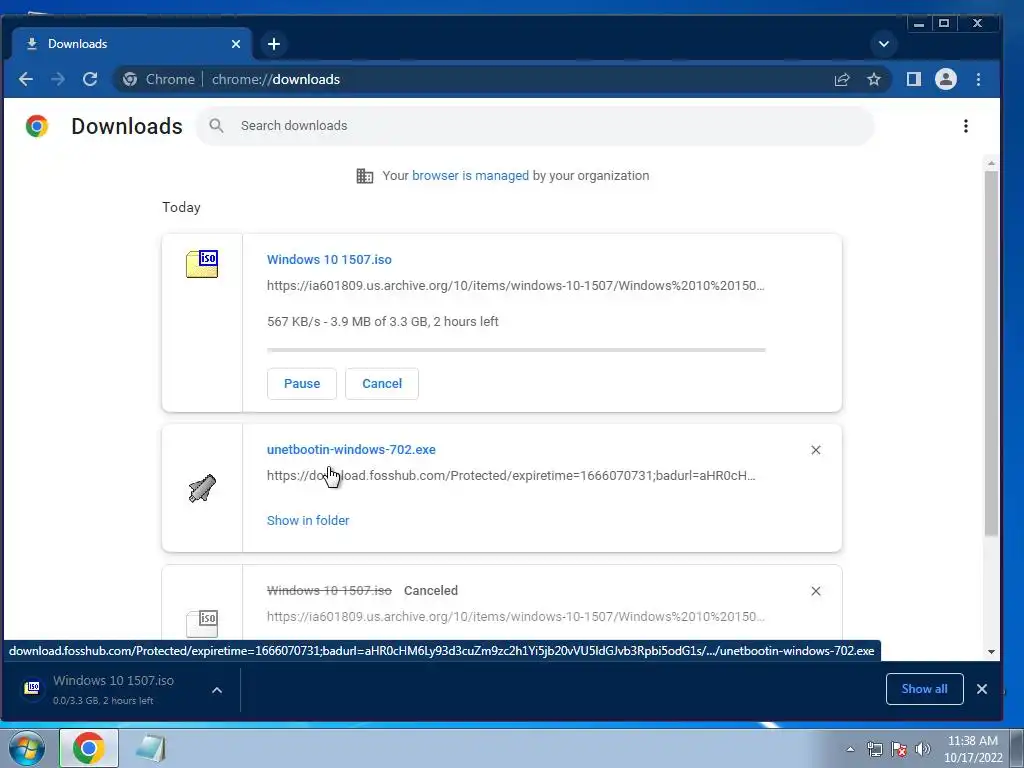Open the taskbar clock showing 11:38 AM

[973, 749]
